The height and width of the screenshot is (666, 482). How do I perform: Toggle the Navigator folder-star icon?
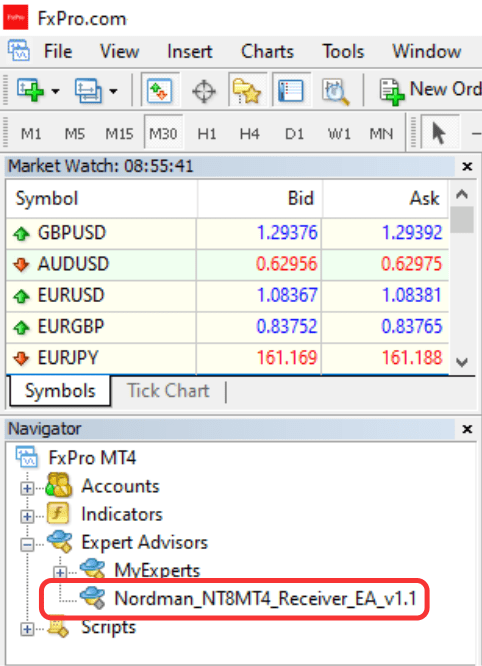tap(247, 90)
